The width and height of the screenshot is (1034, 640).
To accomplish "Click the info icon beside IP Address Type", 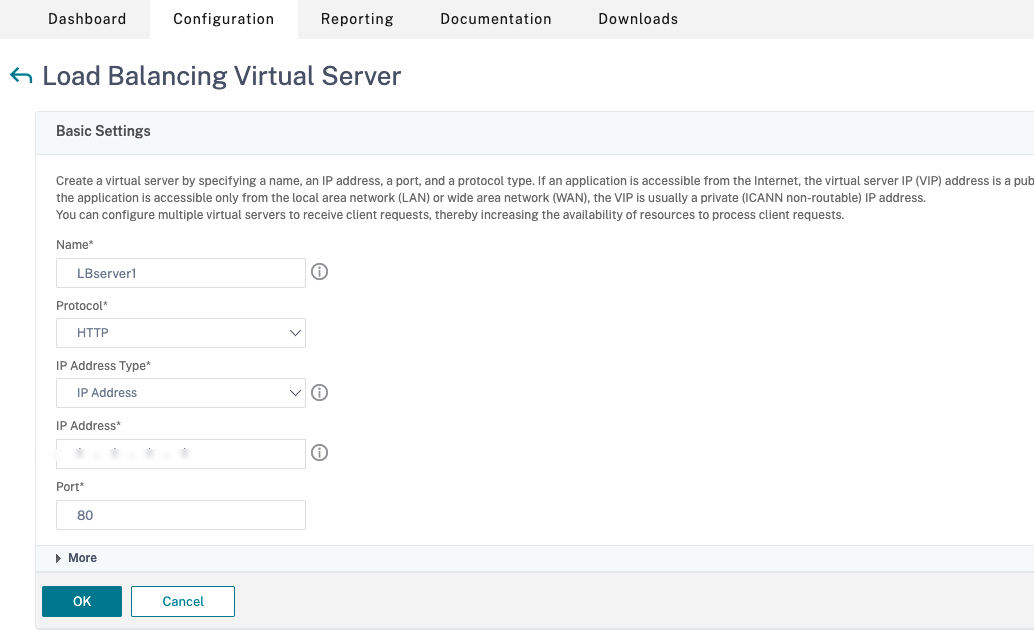I will coord(319,392).
